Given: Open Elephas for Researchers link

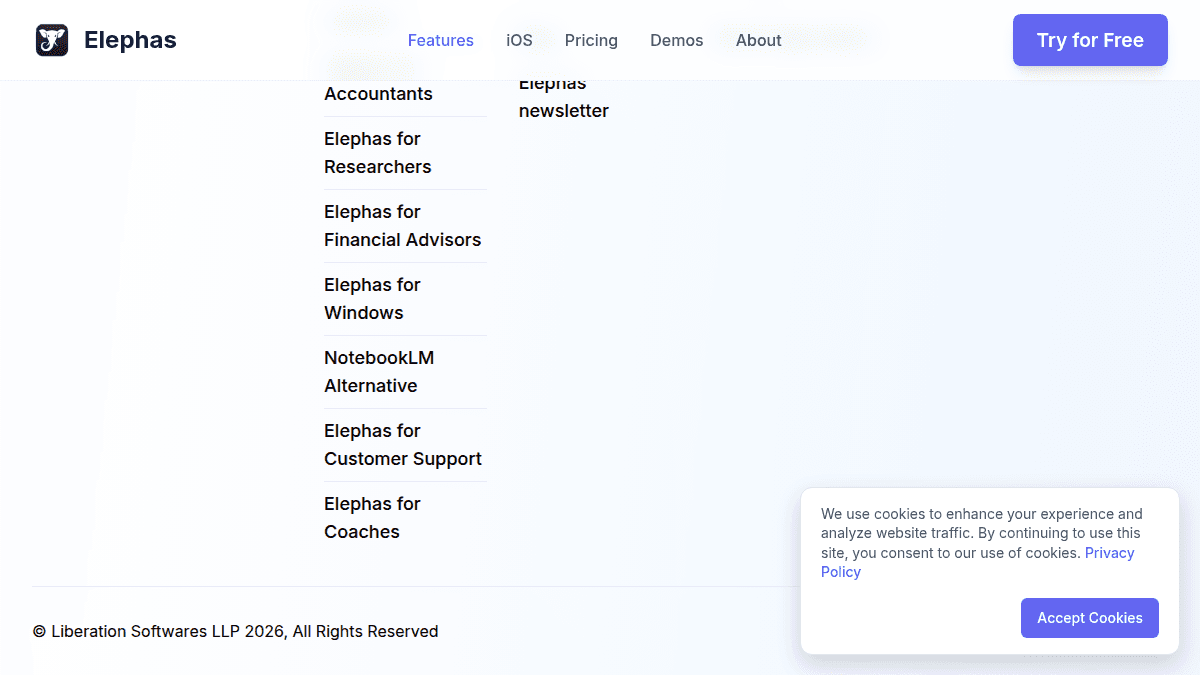Looking at the screenshot, I should pyautogui.click(x=378, y=153).
